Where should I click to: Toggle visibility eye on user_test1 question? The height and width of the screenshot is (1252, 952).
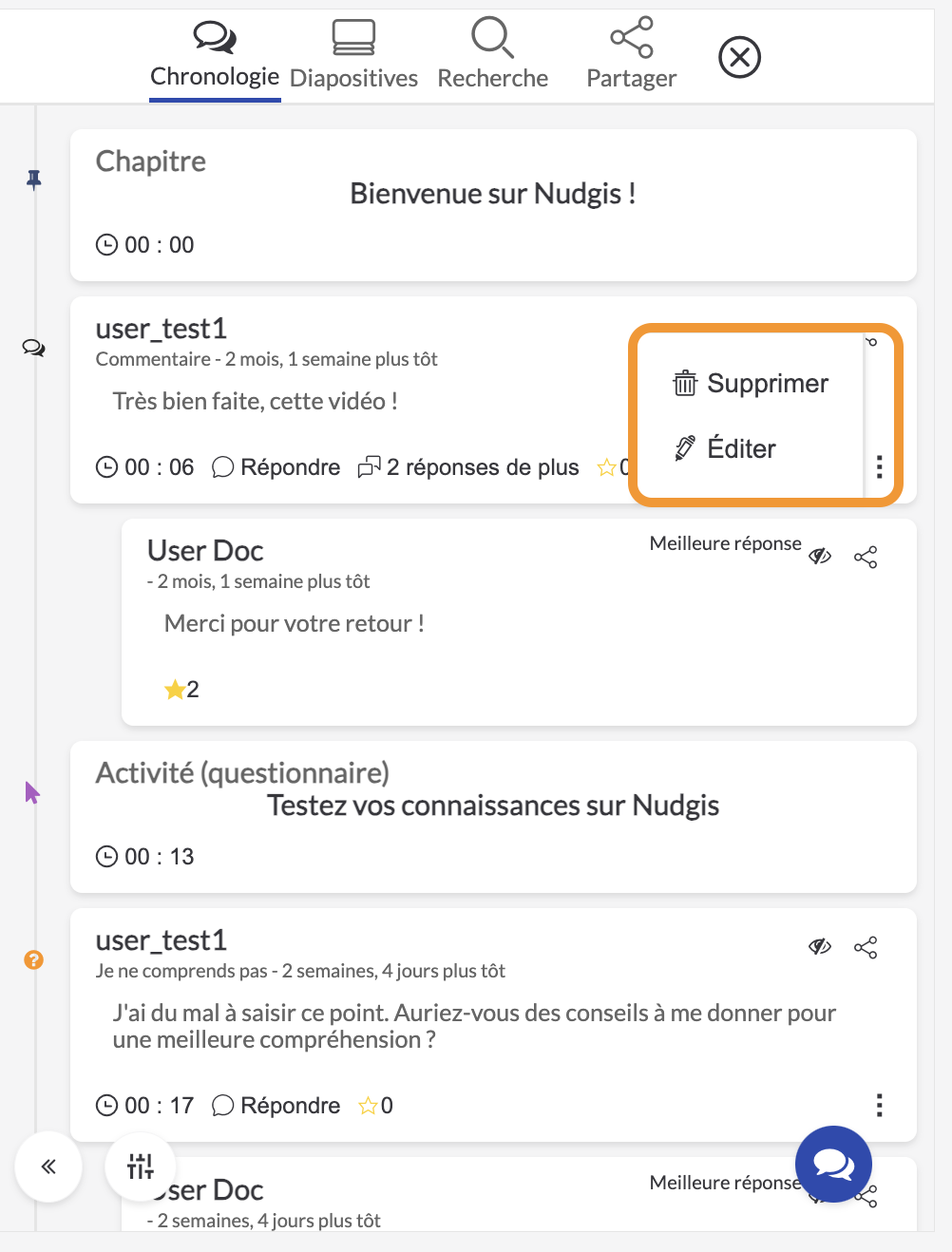click(x=820, y=947)
